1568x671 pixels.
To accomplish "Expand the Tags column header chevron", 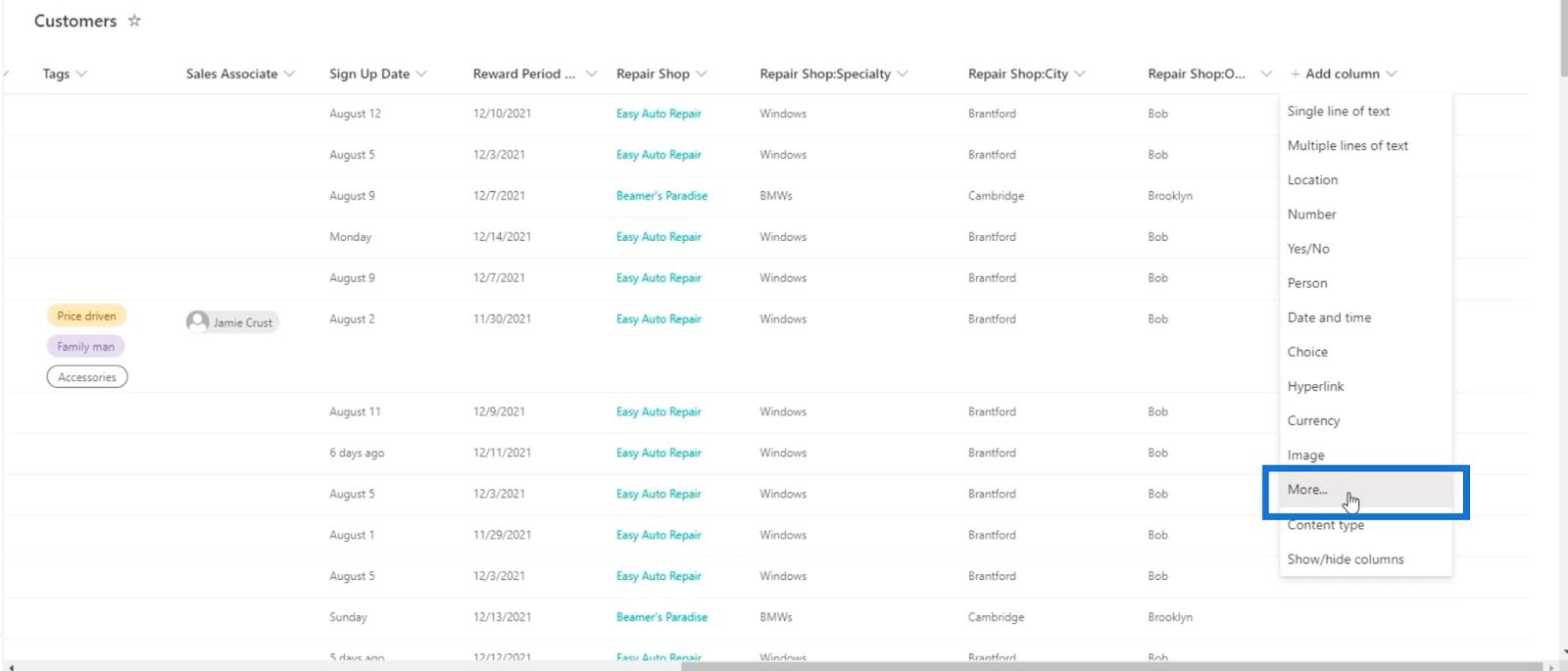I will pyautogui.click(x=81, y=73).
